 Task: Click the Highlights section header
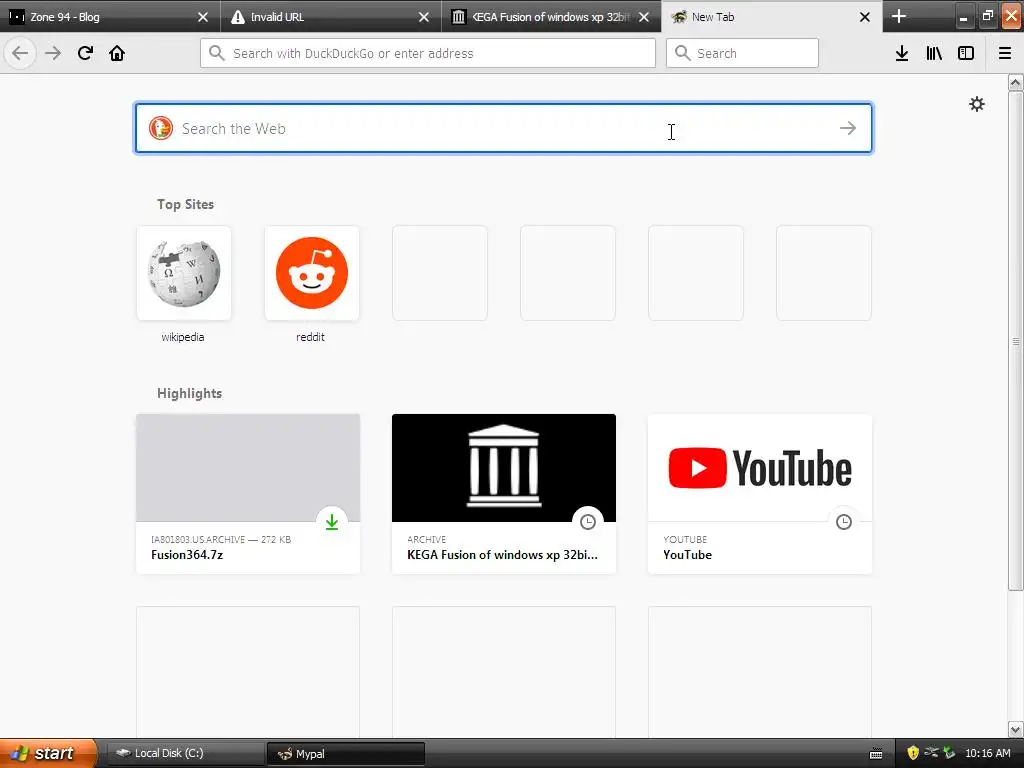pos(189,393)
